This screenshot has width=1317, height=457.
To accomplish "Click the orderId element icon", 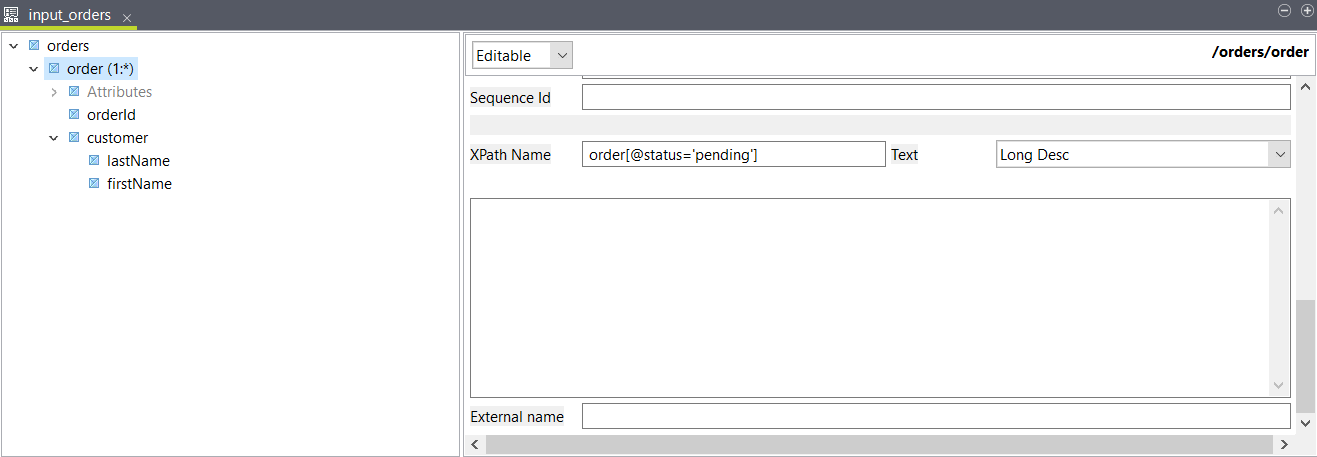I will coord(74,115).
